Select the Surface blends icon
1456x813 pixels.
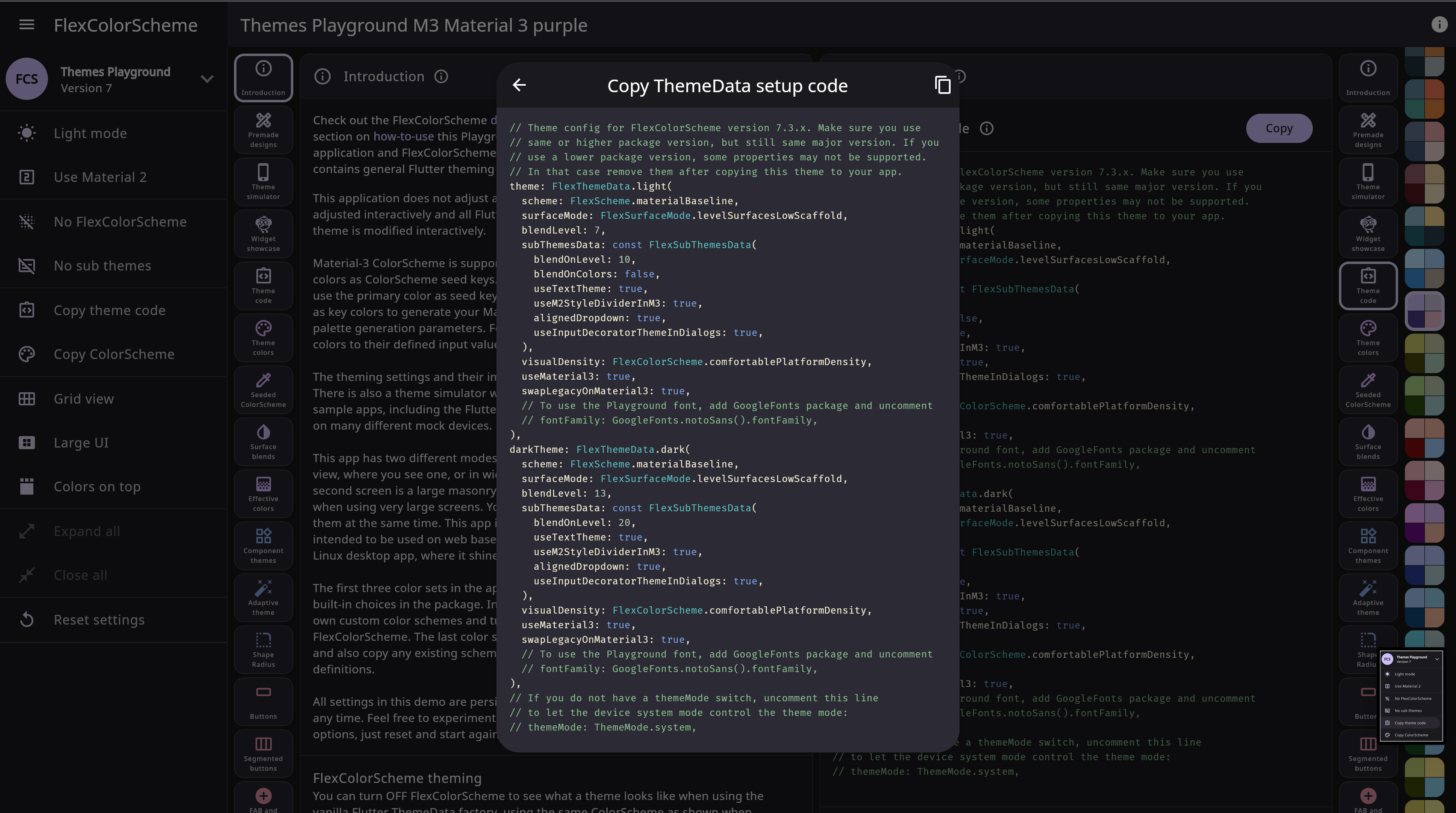coord(263,441)
